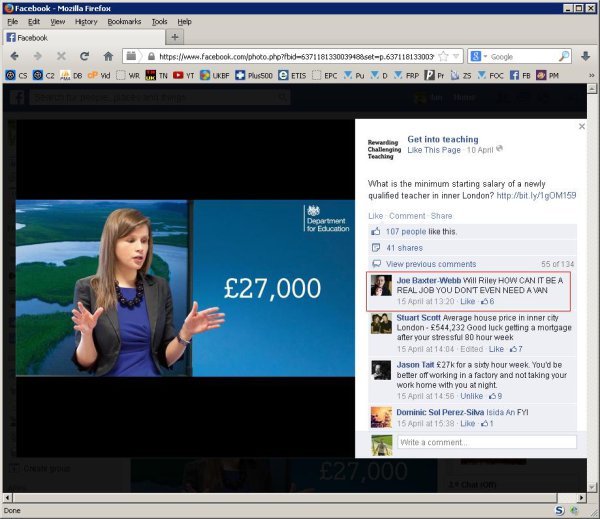
Task: Click the Firefox Home button
Action: (x=108, y=57)
